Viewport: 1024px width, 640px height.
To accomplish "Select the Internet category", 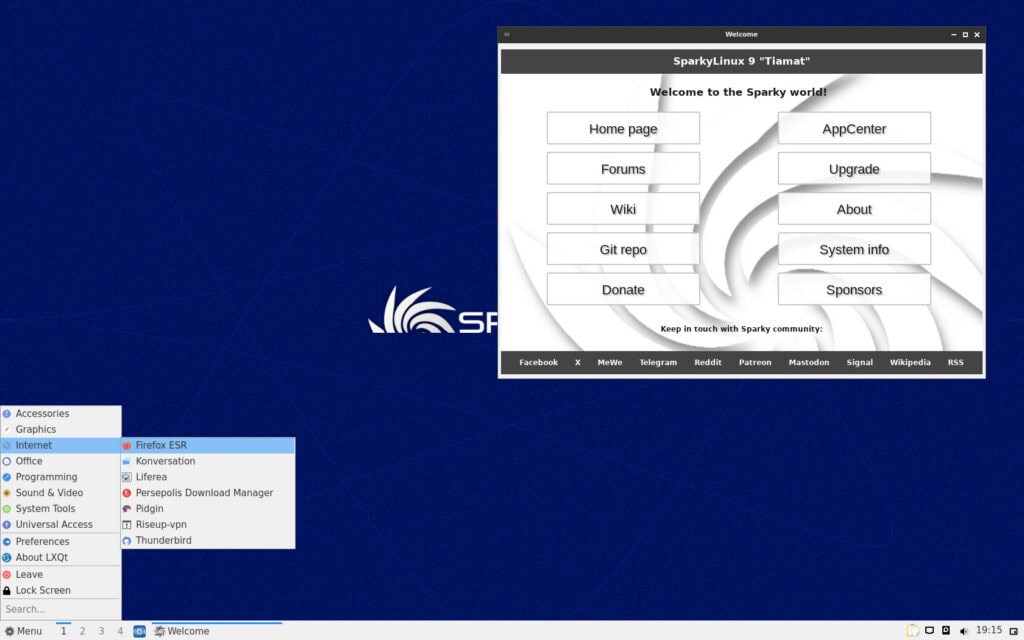I will click(61, 445).
